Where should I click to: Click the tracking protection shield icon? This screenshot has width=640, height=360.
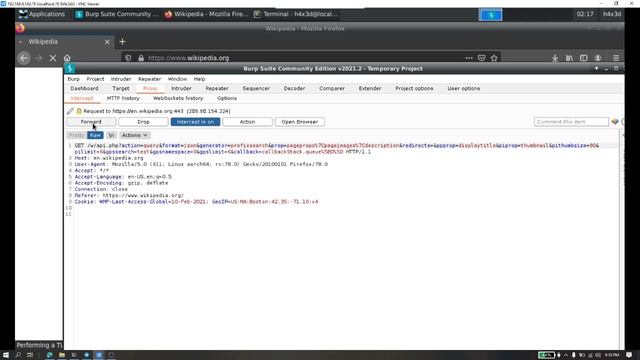128,58
